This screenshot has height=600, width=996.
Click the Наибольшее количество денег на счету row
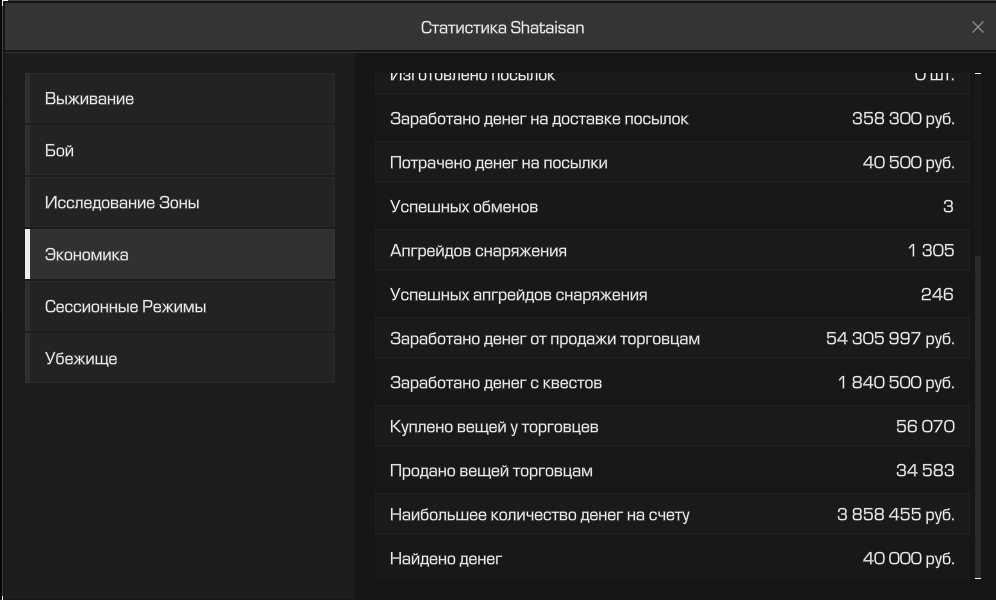[x=672, y=515]
